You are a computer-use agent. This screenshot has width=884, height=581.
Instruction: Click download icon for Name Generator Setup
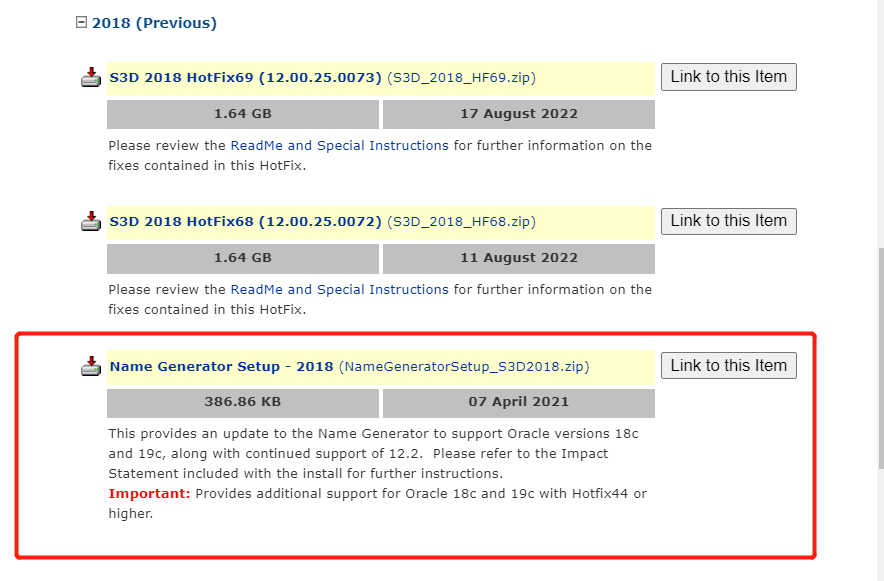point(91,366)
